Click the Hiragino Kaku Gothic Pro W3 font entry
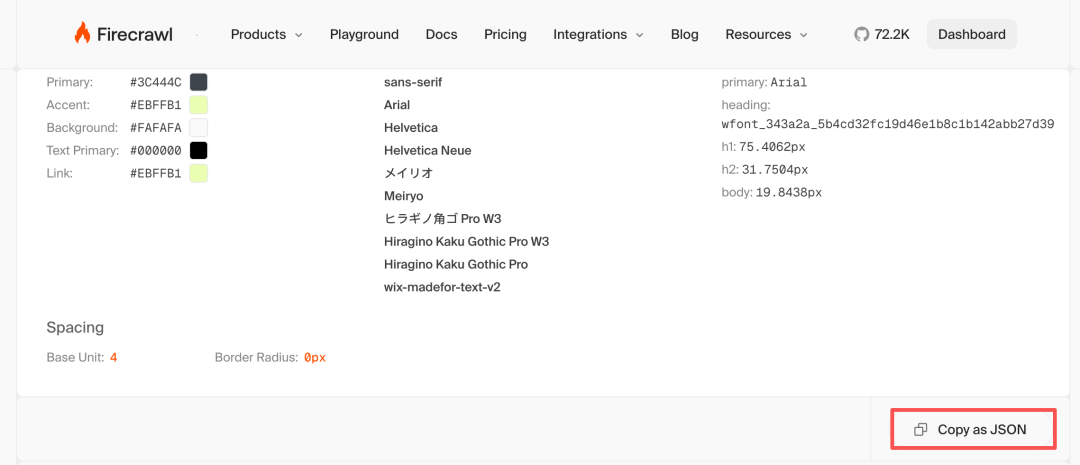The image size is (1080, 465). coord(466,241)
